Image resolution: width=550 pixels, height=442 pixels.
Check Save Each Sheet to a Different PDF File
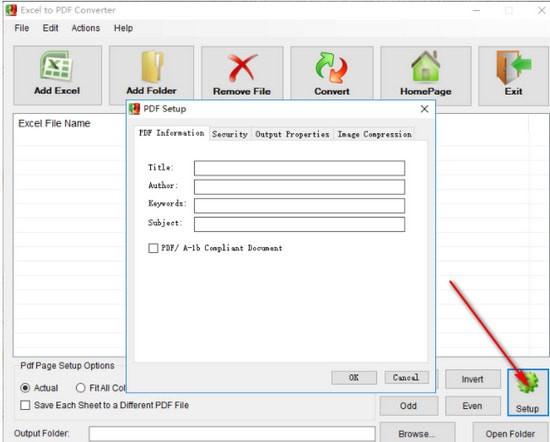click(25, 405)
